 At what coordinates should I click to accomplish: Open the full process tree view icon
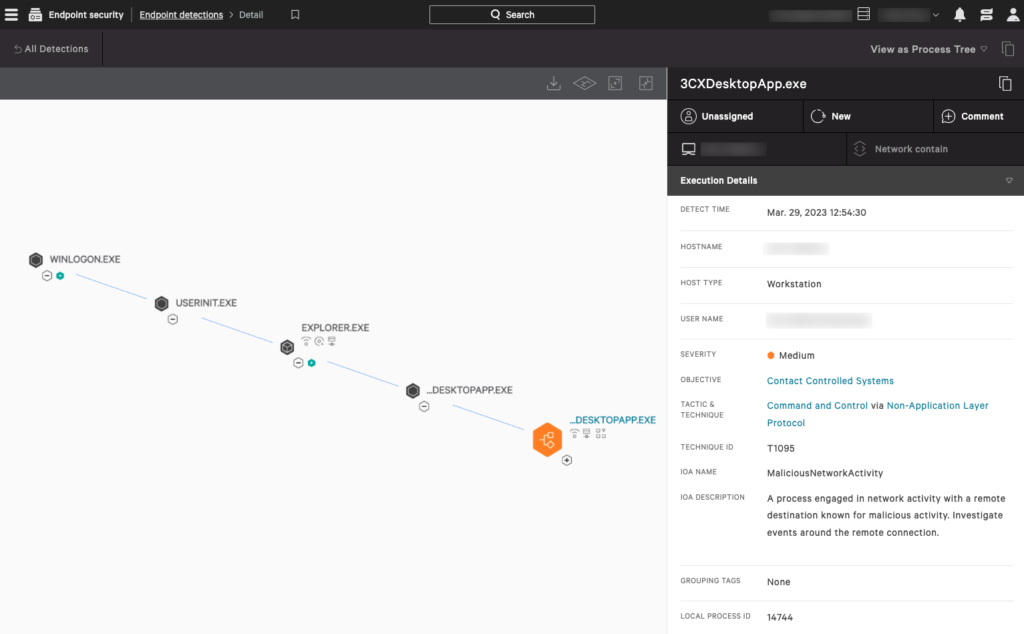tap(584, 84)
